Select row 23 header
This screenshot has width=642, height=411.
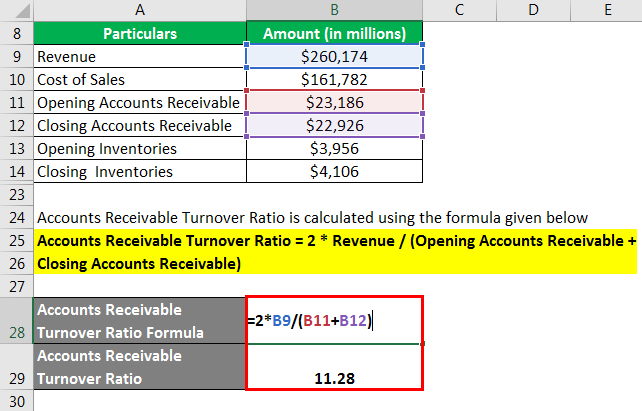pyautogui.click(x=17, y=194)
